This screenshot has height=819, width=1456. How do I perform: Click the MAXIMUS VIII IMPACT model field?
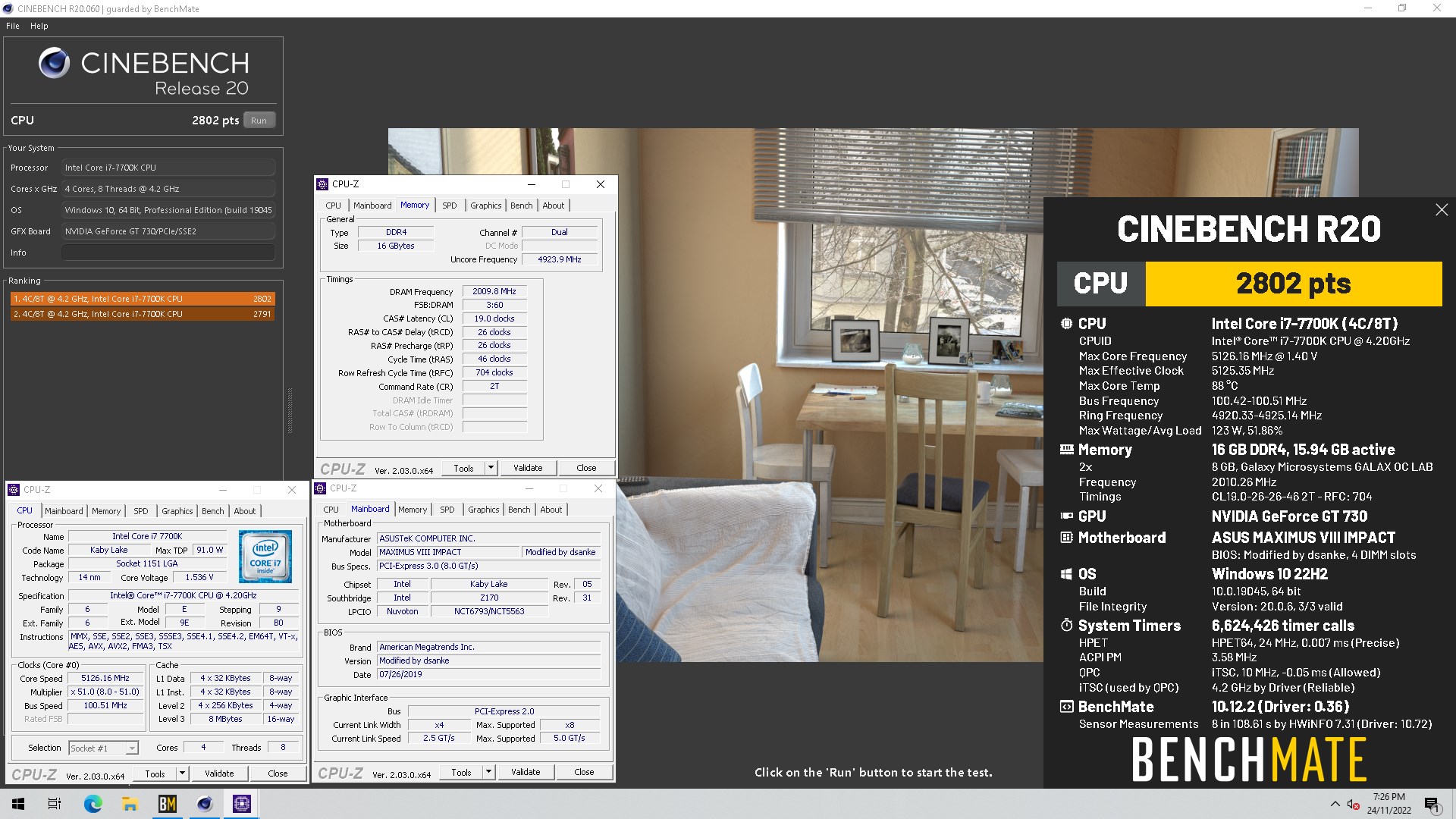point(448,552)
